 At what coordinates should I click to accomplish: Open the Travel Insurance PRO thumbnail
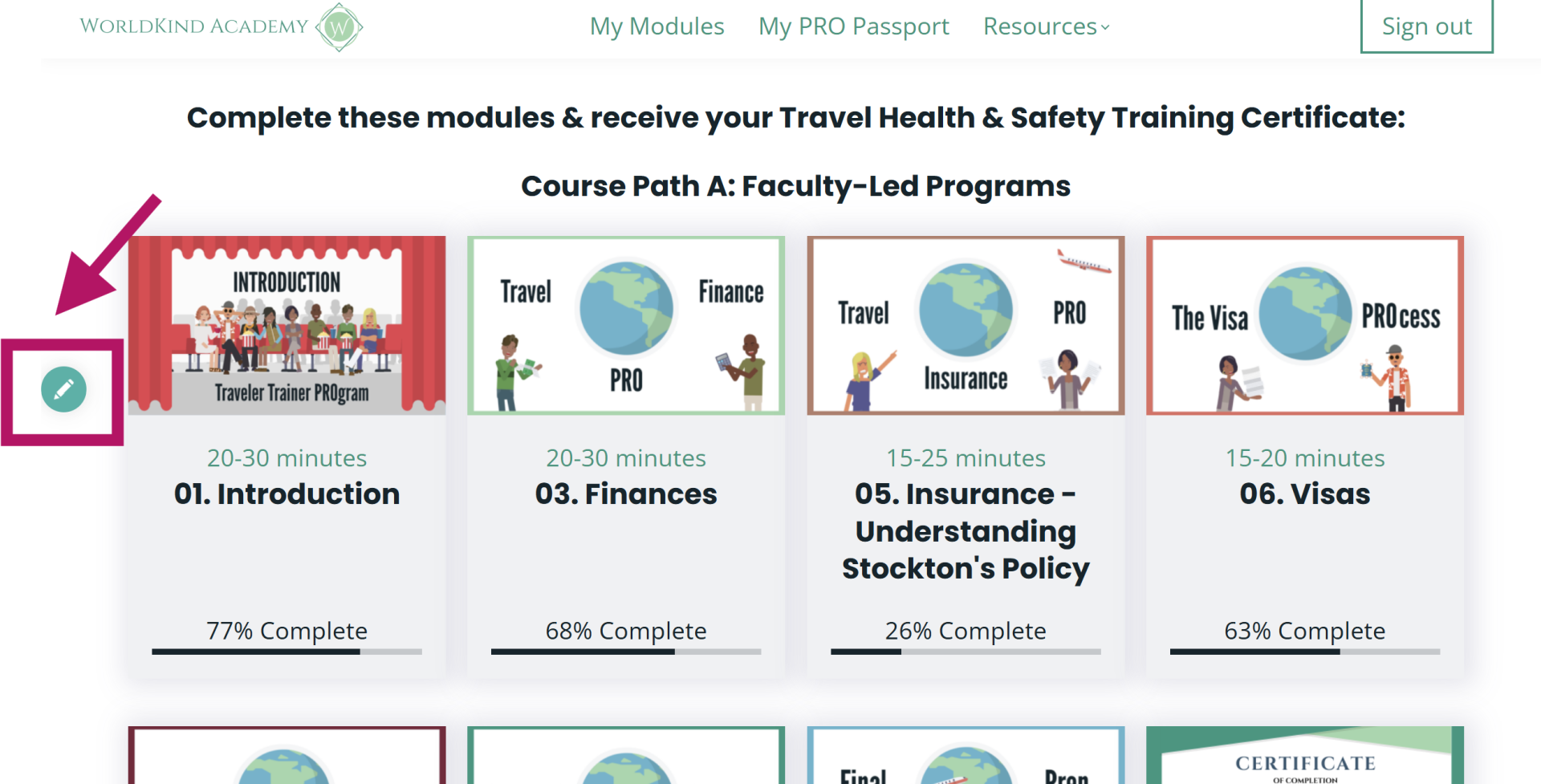pos(966,325)
